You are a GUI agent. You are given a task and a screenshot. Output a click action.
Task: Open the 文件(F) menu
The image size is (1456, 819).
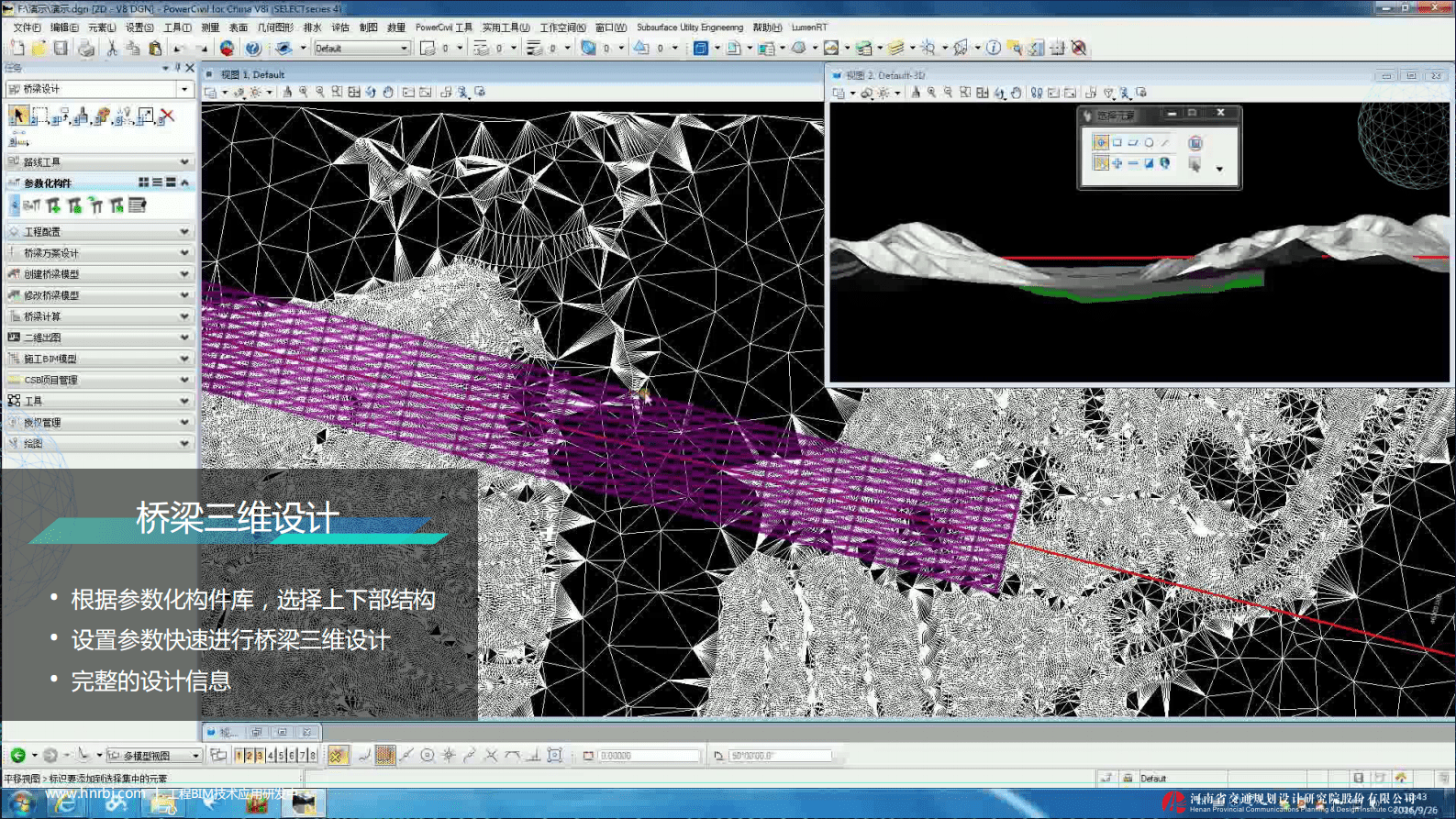click(x=27, y=28)
